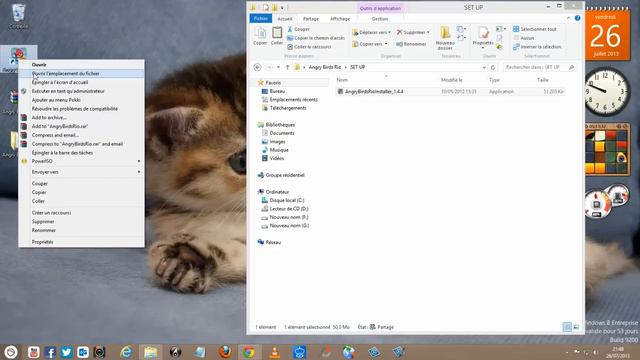
Task: Click Copier le chemin d'accès
Action: (316, 38)
